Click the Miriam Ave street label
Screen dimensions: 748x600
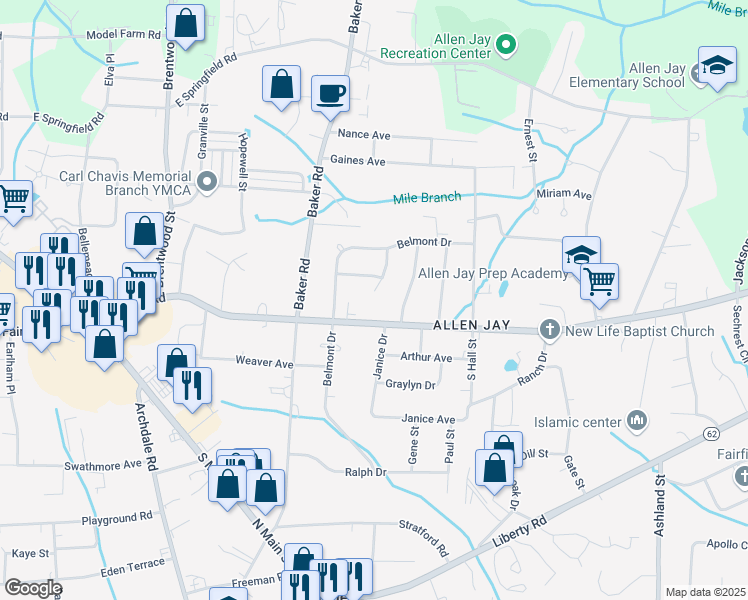[564, 194]
